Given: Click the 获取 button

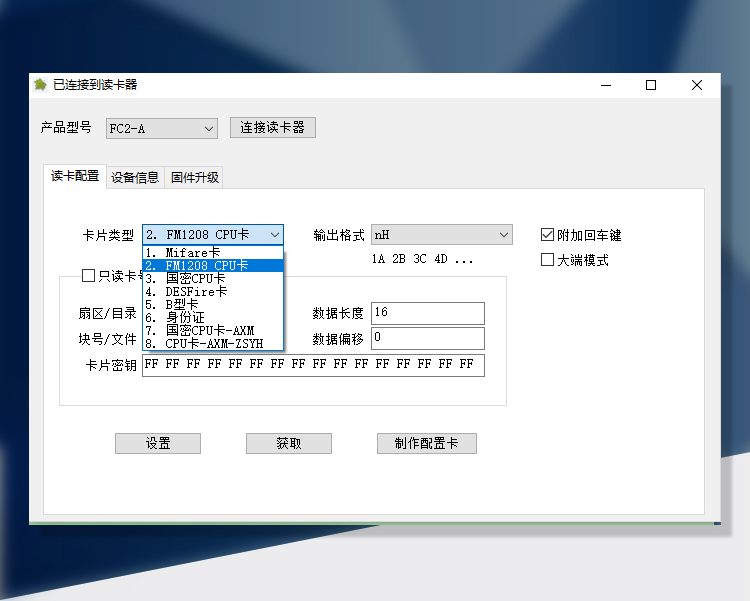Looking at the screenshot, I should [289, 443].
